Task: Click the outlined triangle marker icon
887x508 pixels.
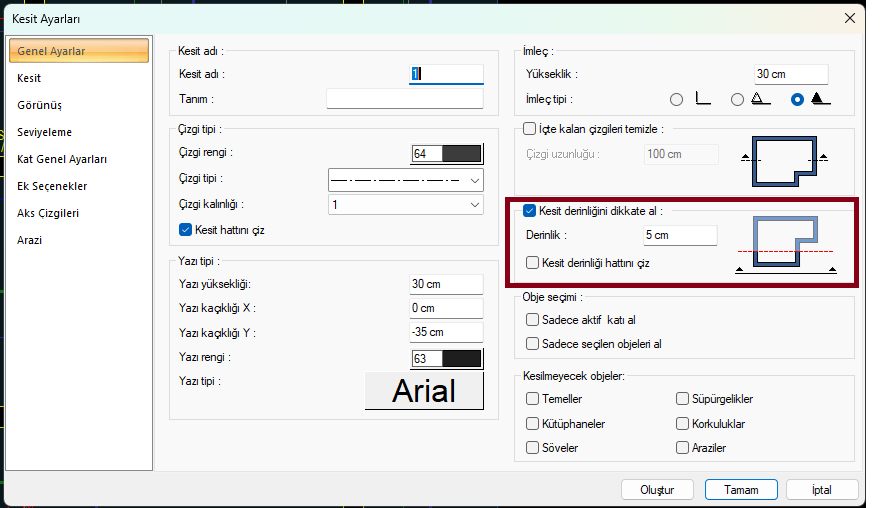Action: pyautogui.click(x=761, y=98)
